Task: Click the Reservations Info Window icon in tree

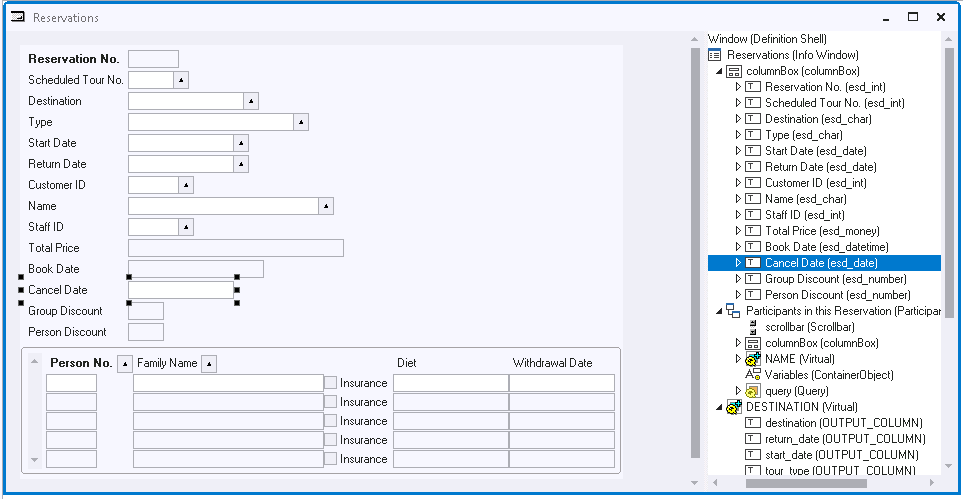Action: (715, 55)
